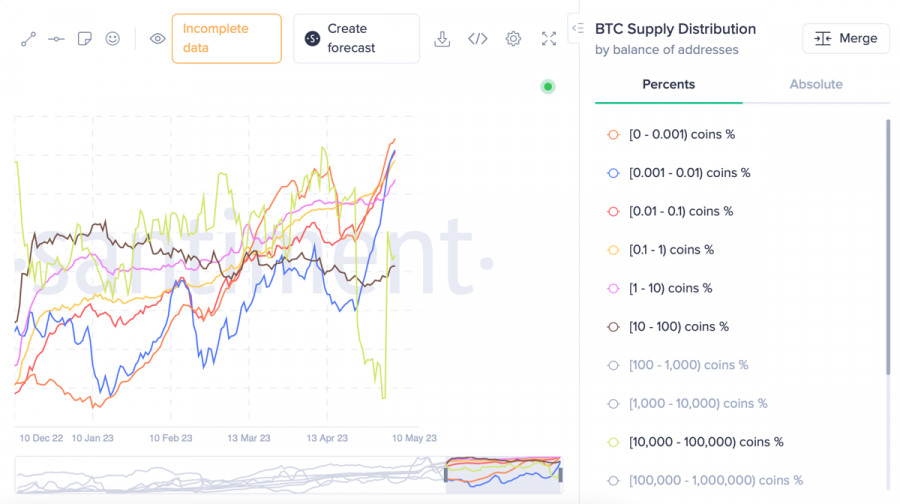Open chart settings gear
This screenshot has width=900, height=504.
coord(513,39)
